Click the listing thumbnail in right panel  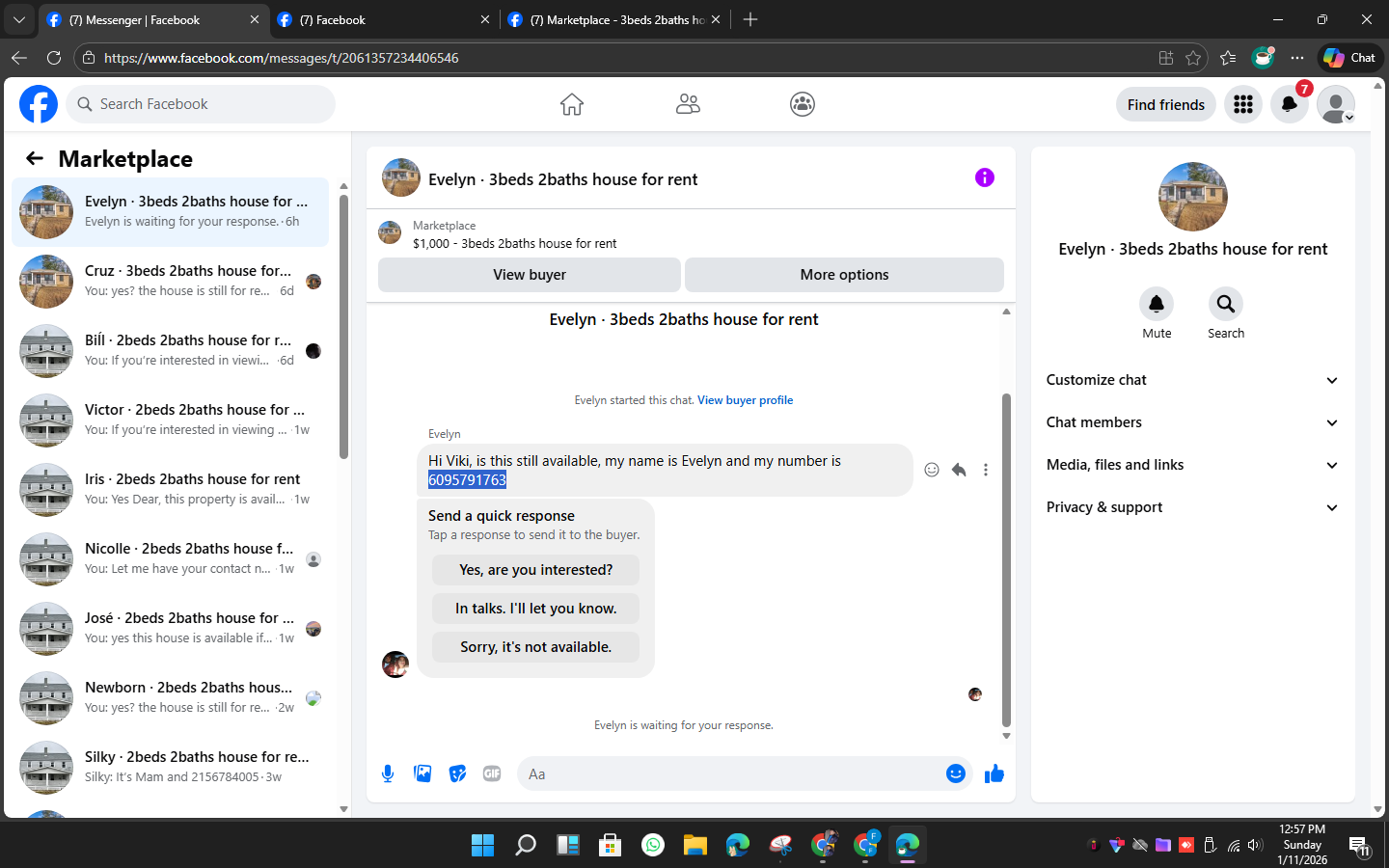click(1193, 197)
